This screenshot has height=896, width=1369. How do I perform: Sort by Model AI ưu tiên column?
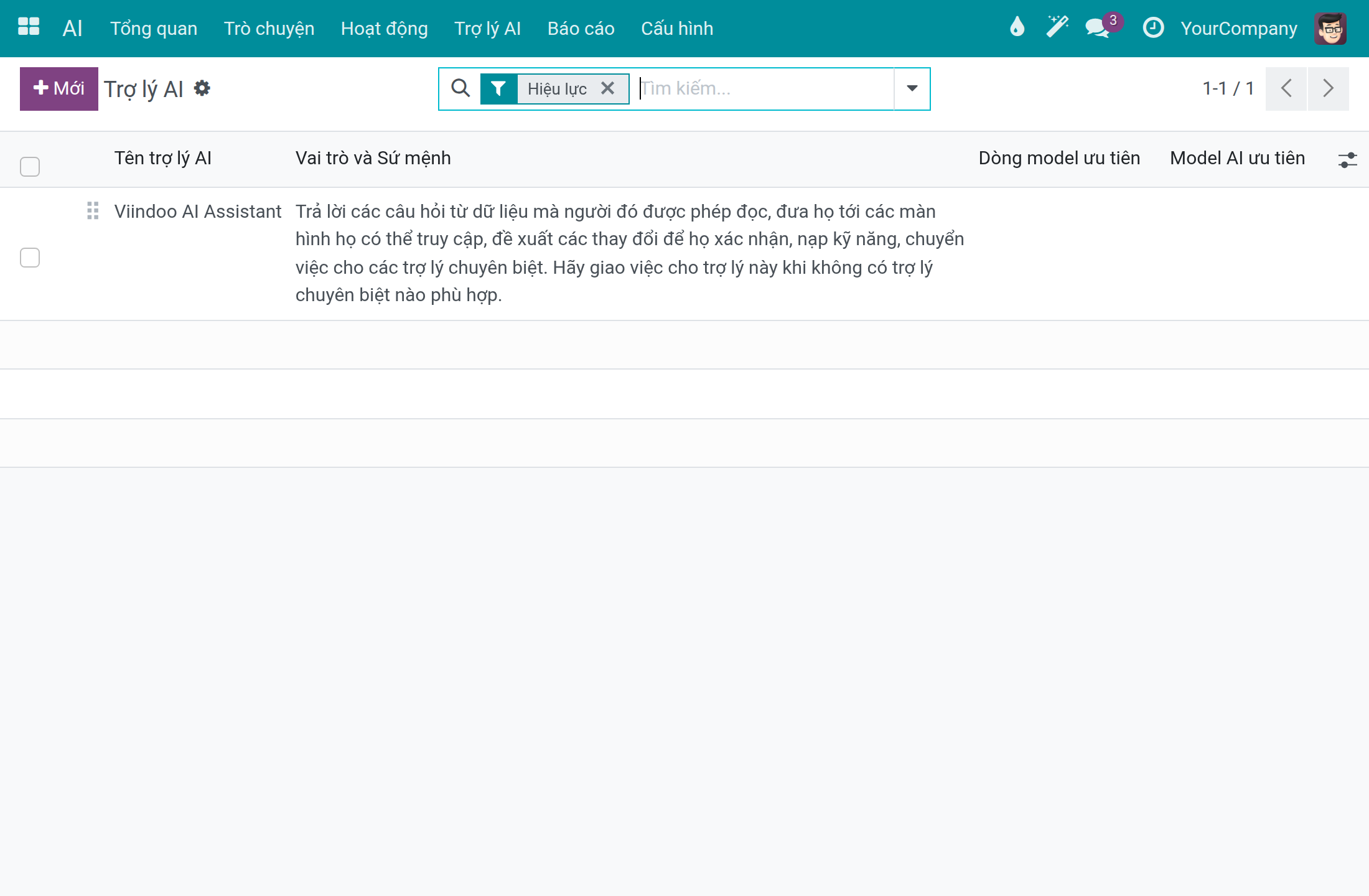click(1237, 158)
